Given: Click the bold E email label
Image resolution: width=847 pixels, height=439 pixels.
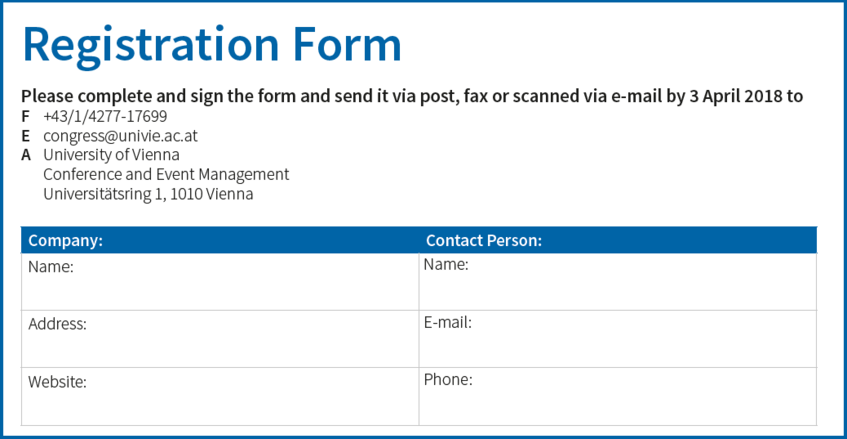Looking at the screenshot, I should tap(25, 136).
